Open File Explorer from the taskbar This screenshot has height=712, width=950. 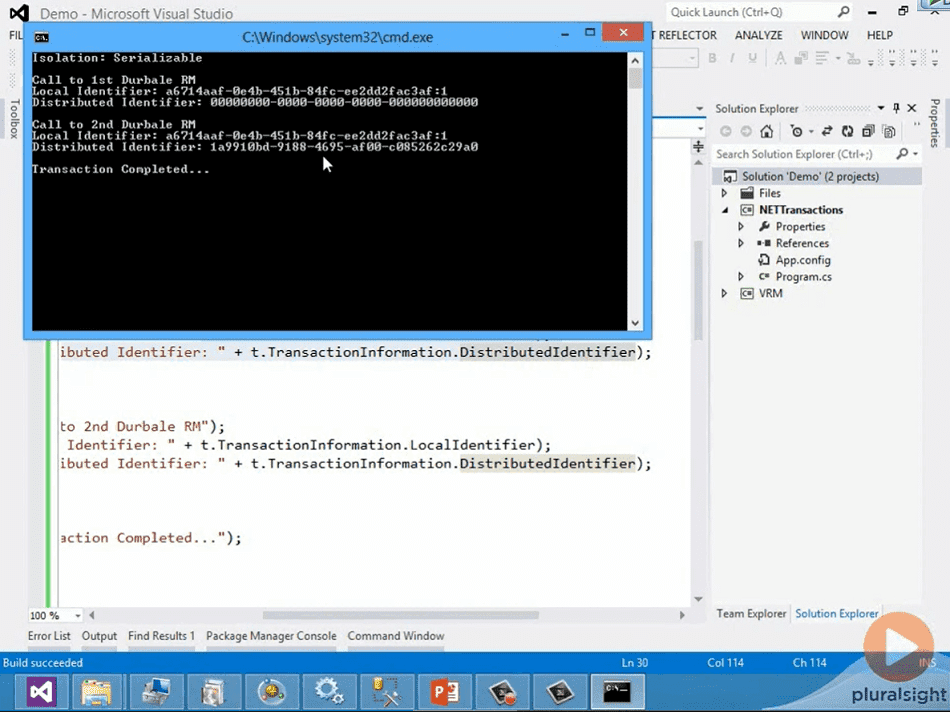pos(96,692)
